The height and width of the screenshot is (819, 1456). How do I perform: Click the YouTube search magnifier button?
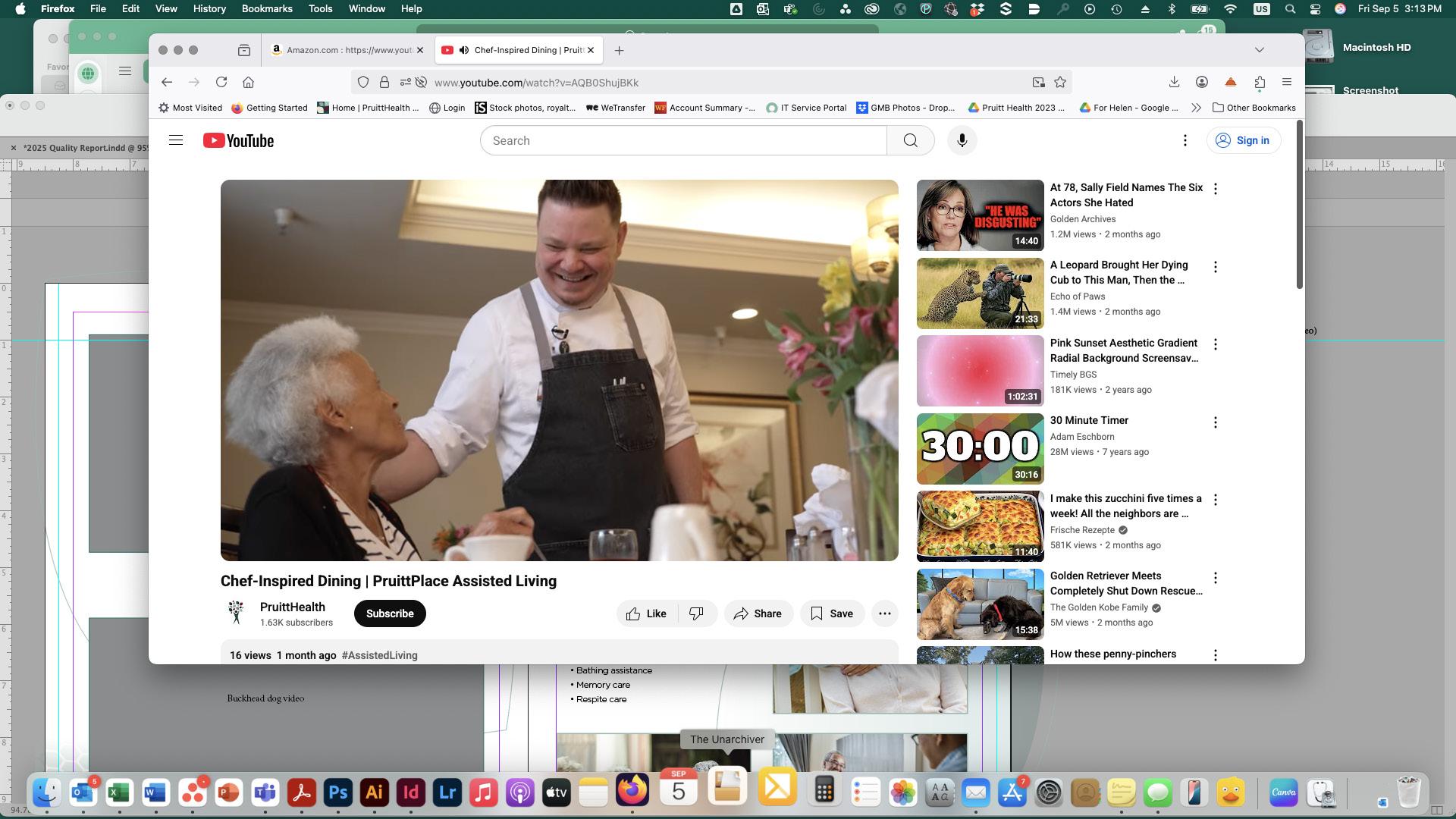(910, 140)
